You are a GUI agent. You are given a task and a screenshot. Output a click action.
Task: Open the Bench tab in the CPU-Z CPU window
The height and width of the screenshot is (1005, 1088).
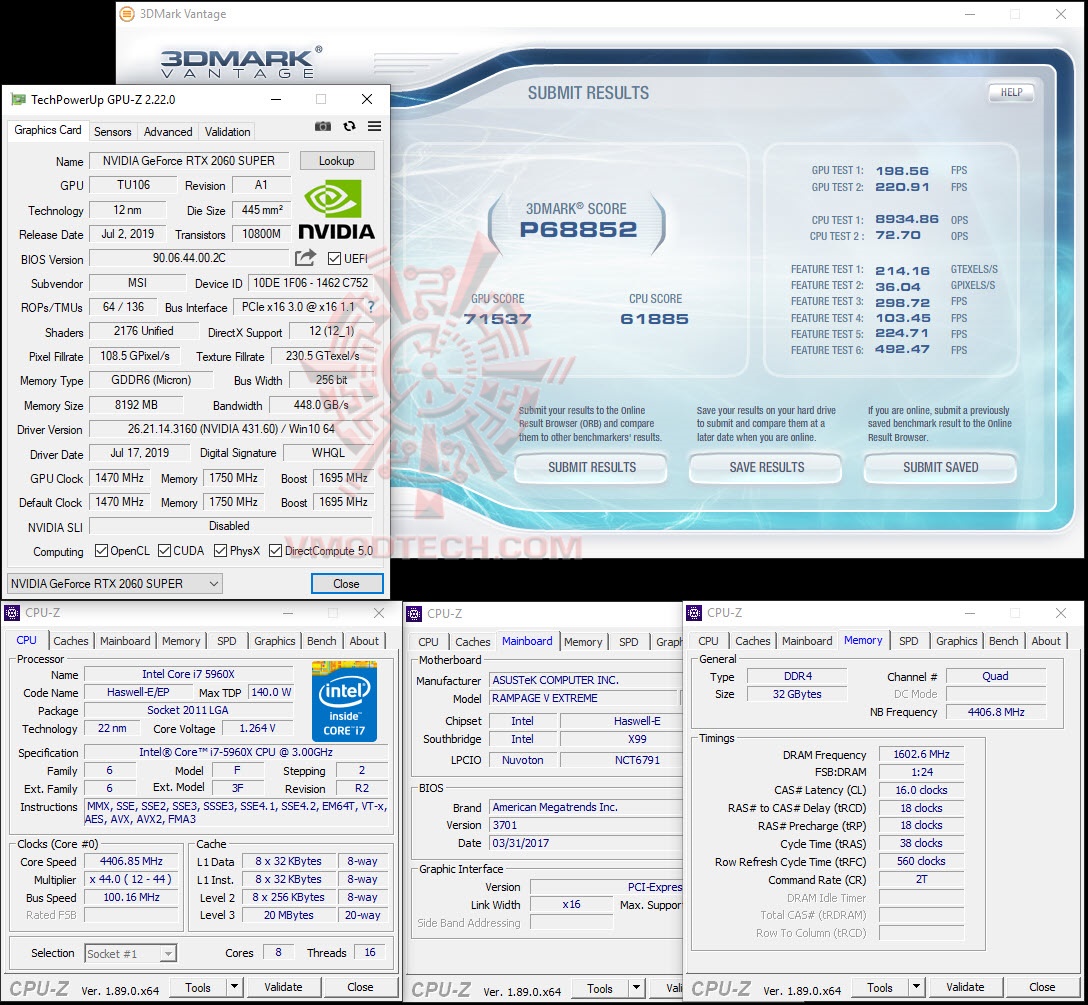(322, 641)
